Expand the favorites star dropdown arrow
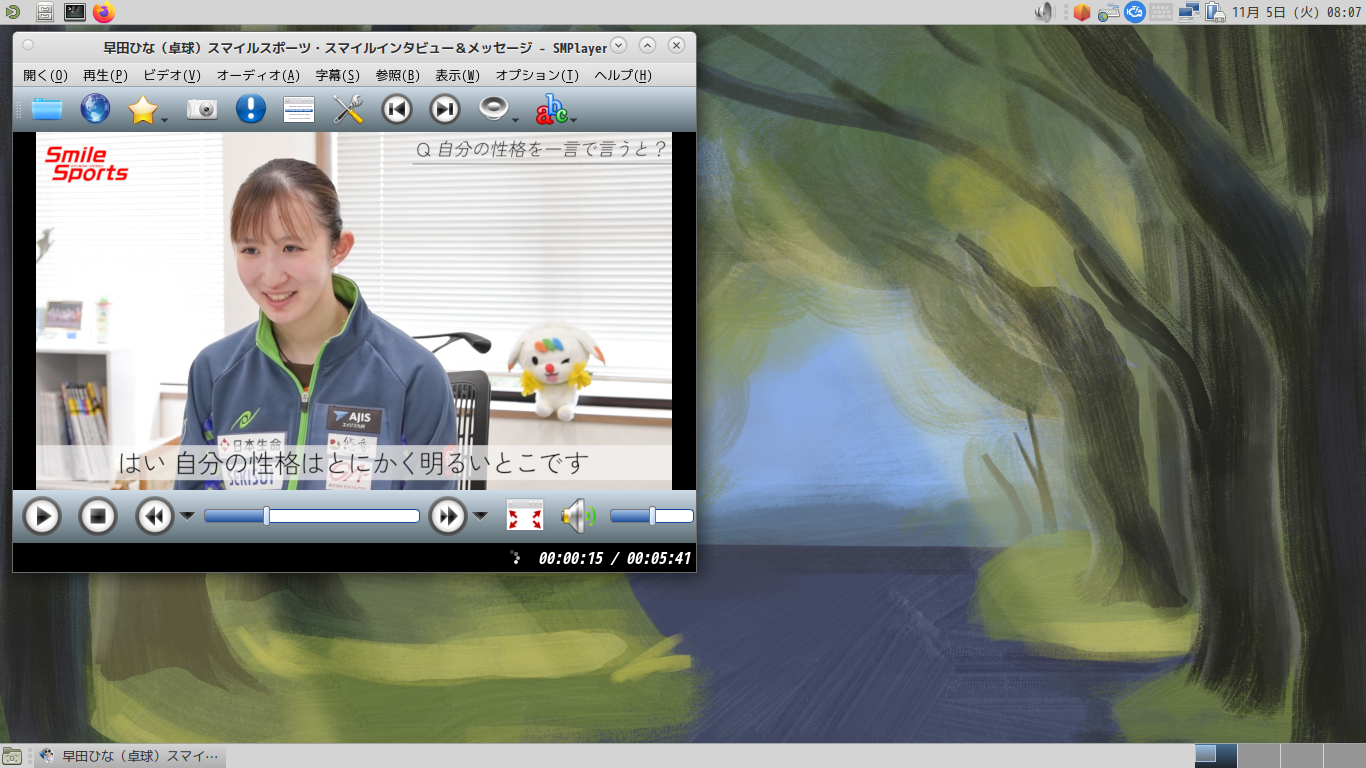The height and width of the screenshot is (768, 1366). click(x=165, y=120)
